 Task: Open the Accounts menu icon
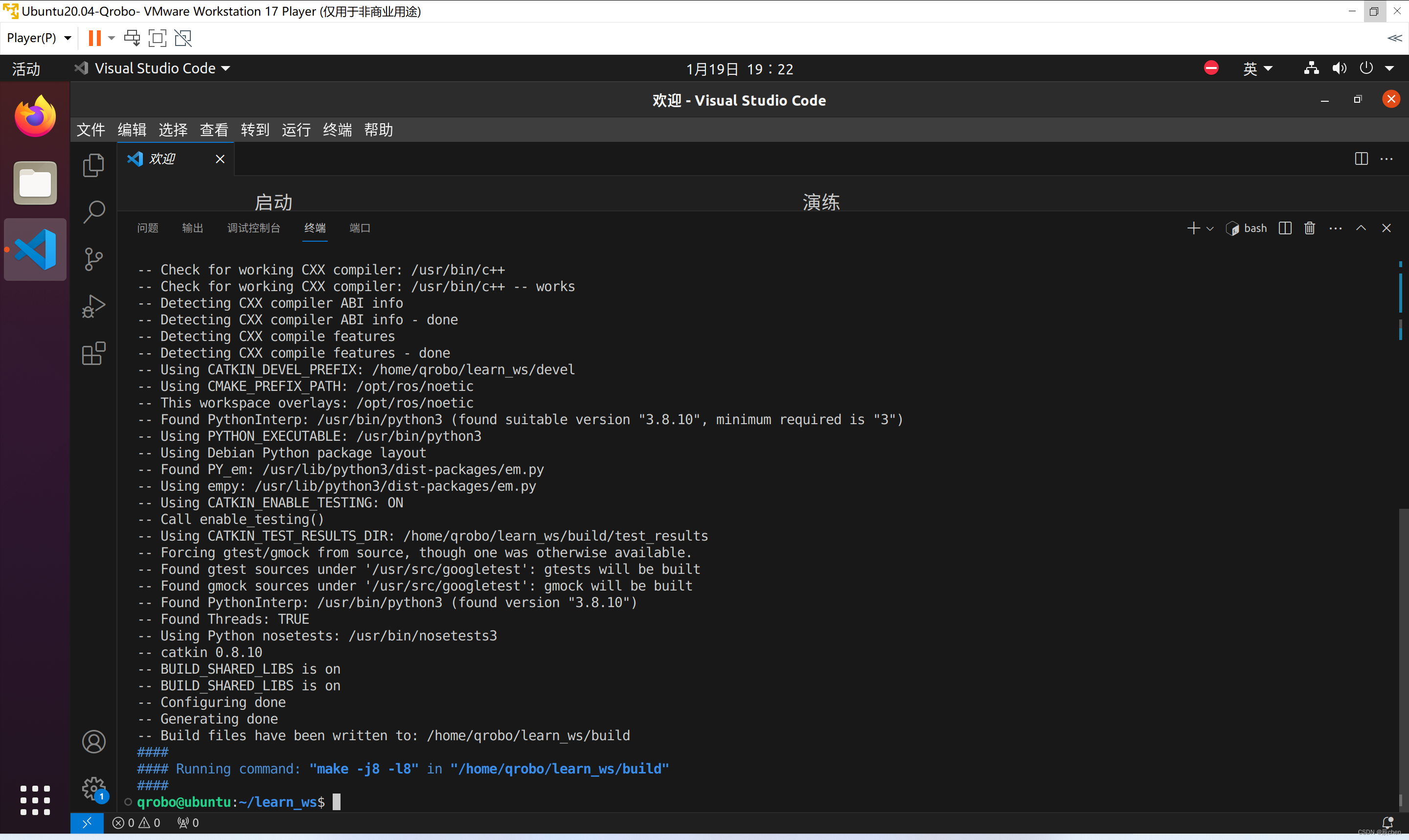tap(93, 742)
